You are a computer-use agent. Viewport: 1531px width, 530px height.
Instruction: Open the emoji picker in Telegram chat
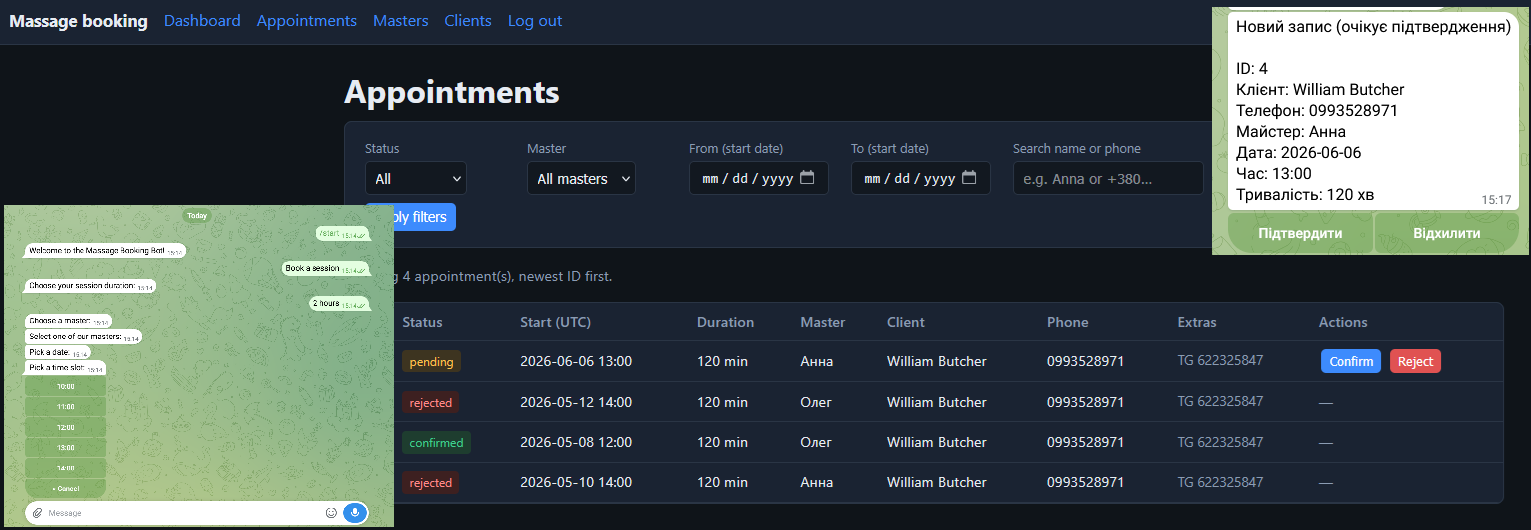331,513
